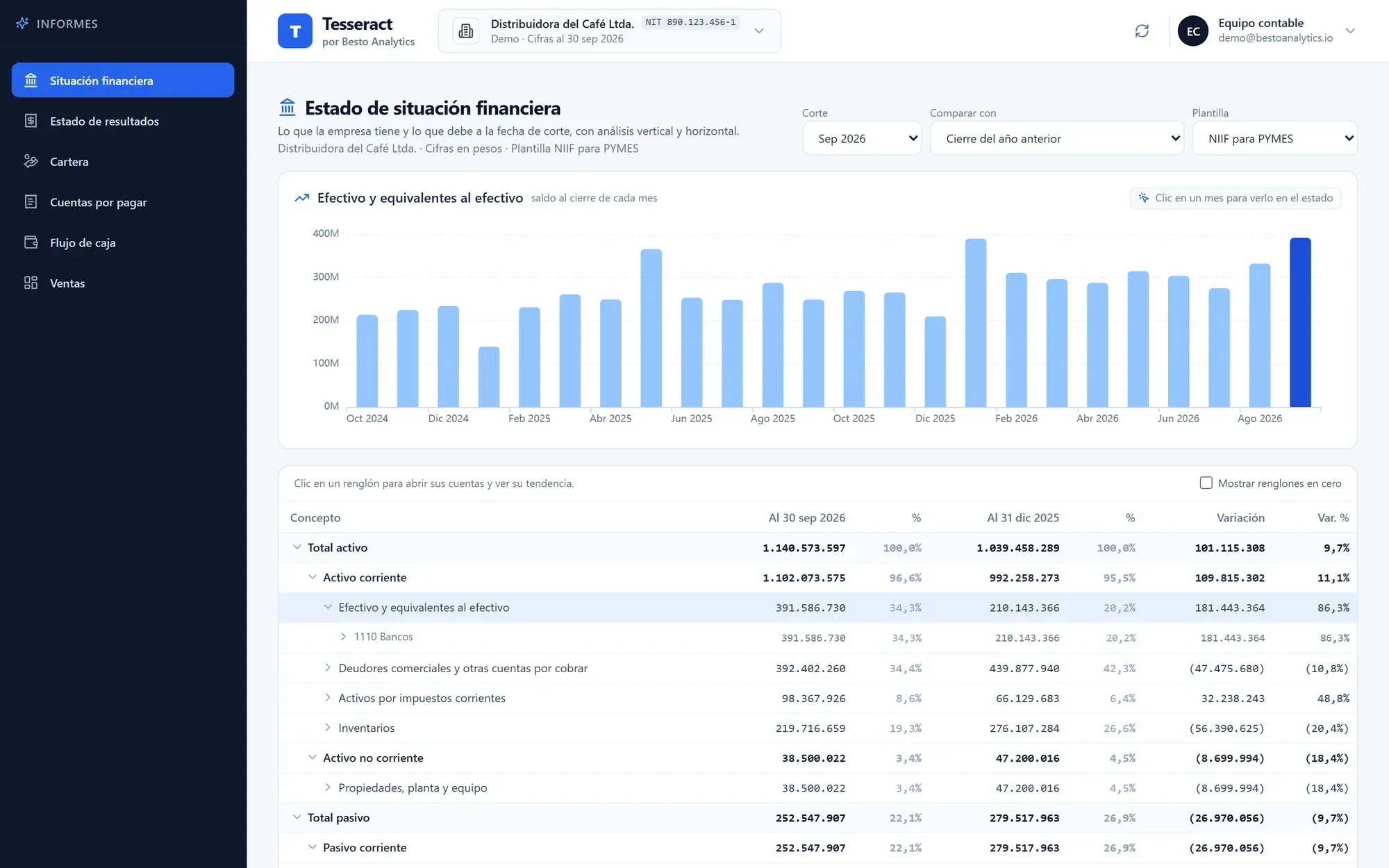Click the Ventas grid icon
Image resolution: width=1389 pixels, height=868 pixels.
pyautogui.click(x=31, y=283)
